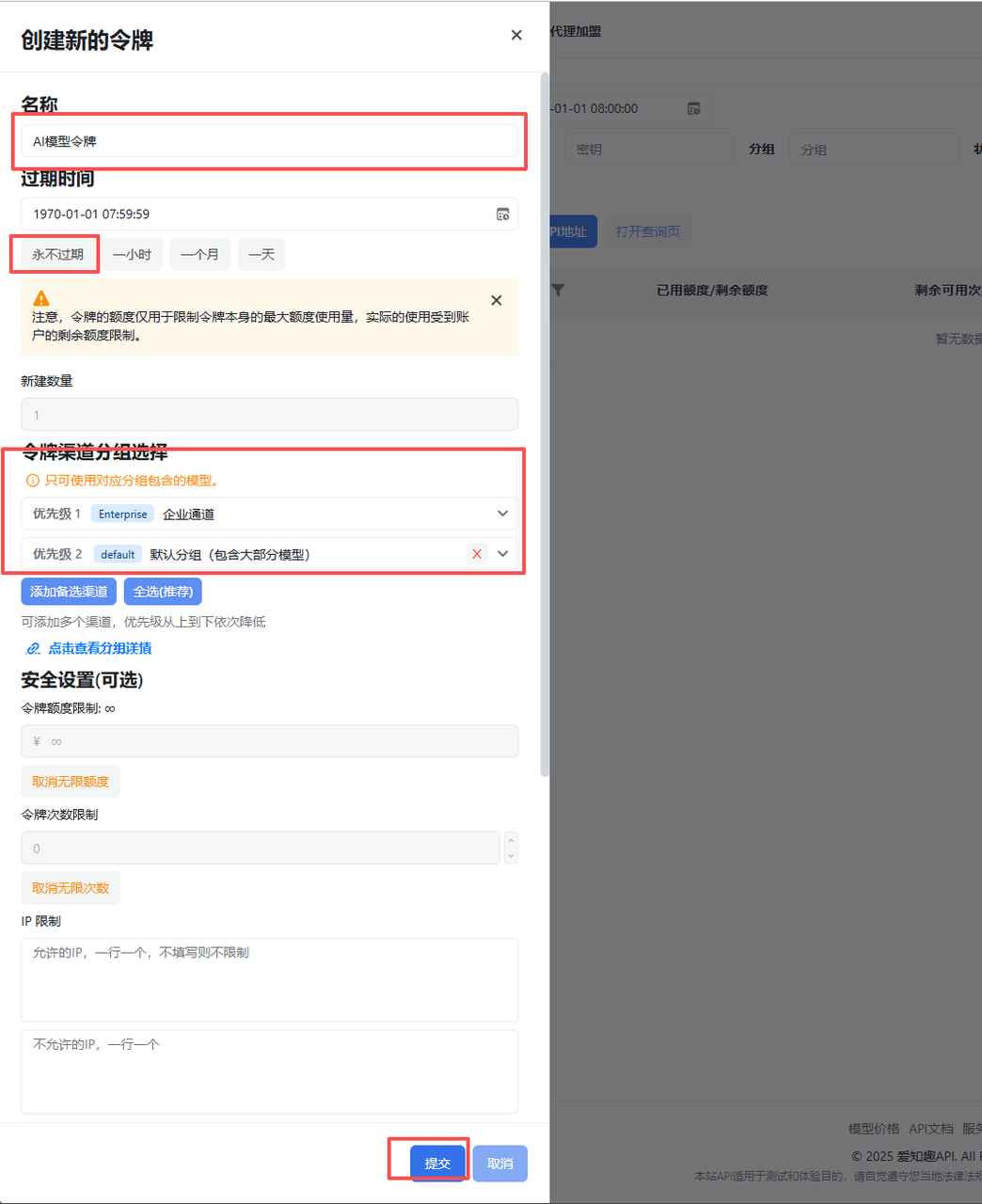Close the create token dialog with X
The image size is (982, 1204).
pyautogui.click(x=516, y=35)
